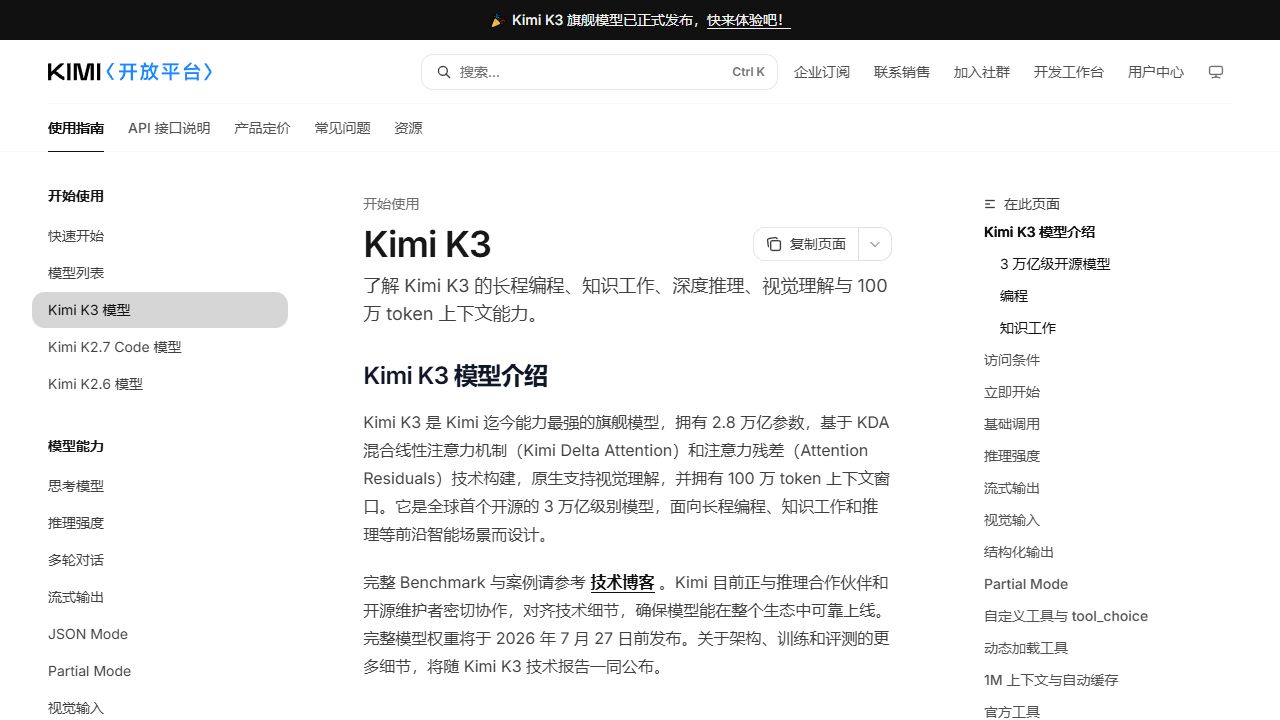Viewport: 1280px width, 720px height.
Task: Go to the 常见问题 tab
Action: point(342,128)
